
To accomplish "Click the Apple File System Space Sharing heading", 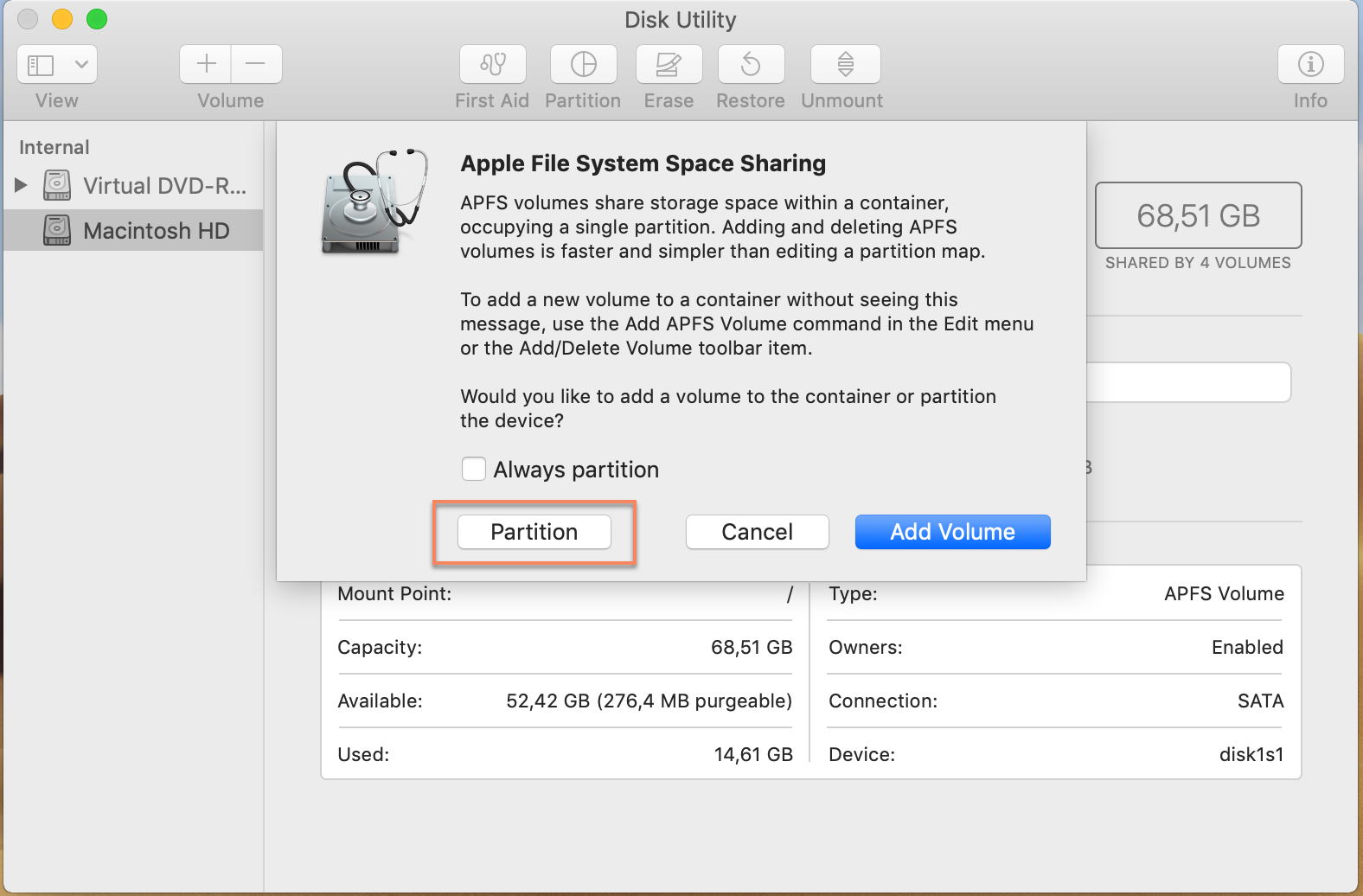I will click(x=643, y=163).
